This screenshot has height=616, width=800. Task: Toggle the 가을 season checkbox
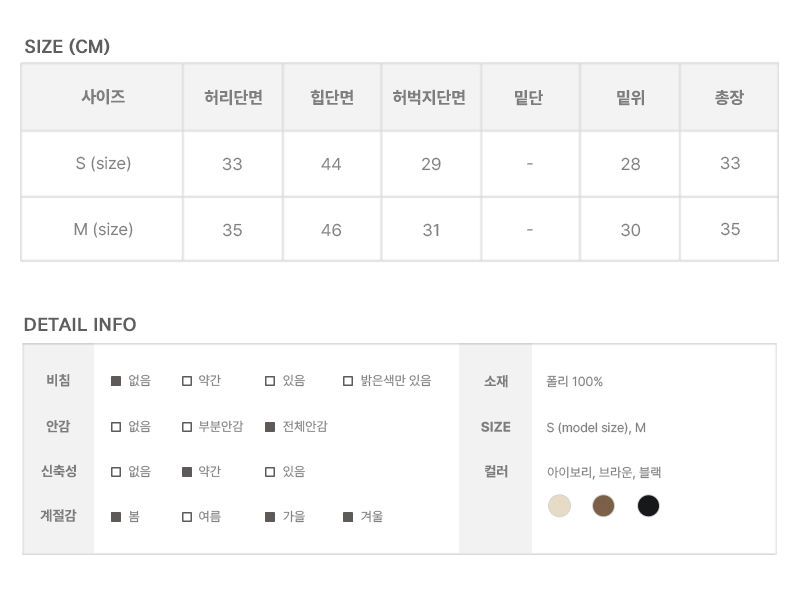point(270,517)
